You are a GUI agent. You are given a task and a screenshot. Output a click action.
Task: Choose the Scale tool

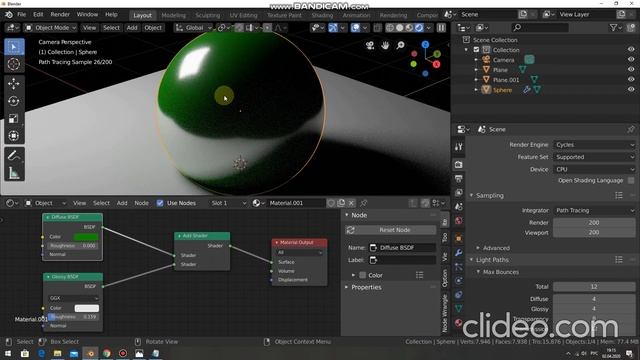14,118
